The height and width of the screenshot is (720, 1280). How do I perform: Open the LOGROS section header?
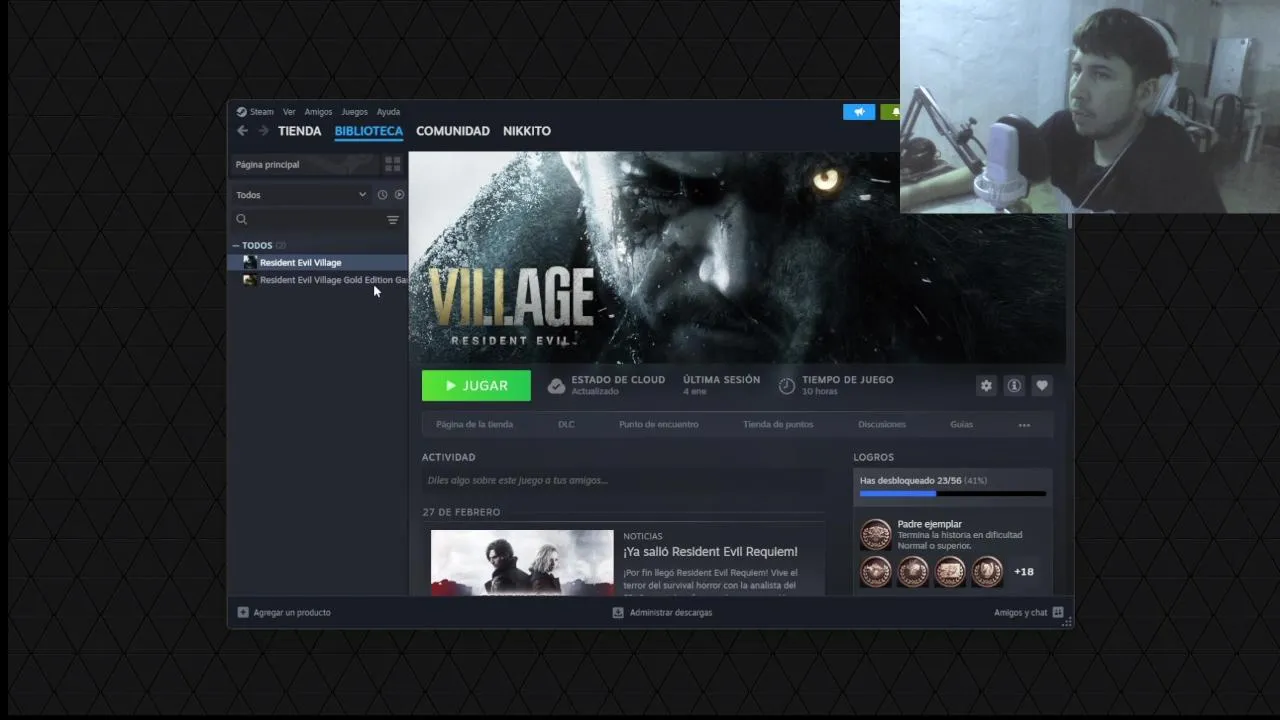click(874, 457)
